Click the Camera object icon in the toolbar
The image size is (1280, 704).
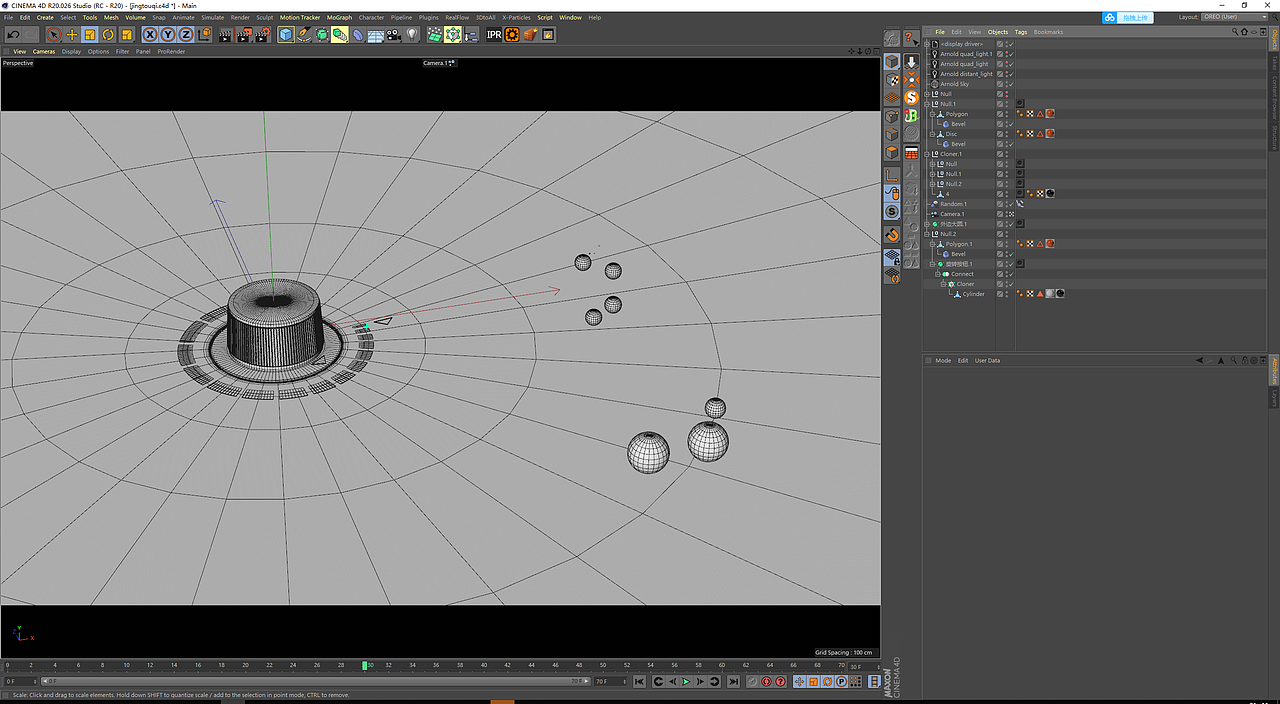pyautogui.click(x=393, y=35)
